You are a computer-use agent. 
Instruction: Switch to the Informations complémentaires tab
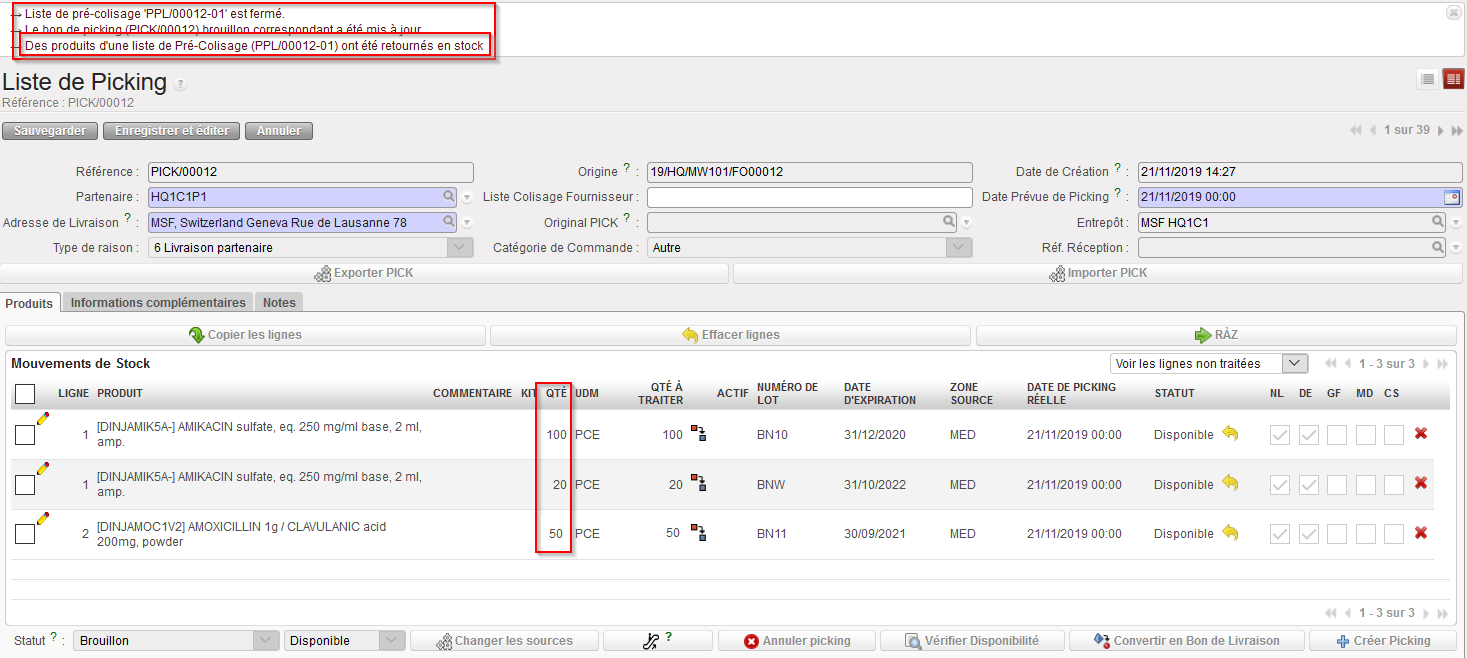[x=158, y=302]
